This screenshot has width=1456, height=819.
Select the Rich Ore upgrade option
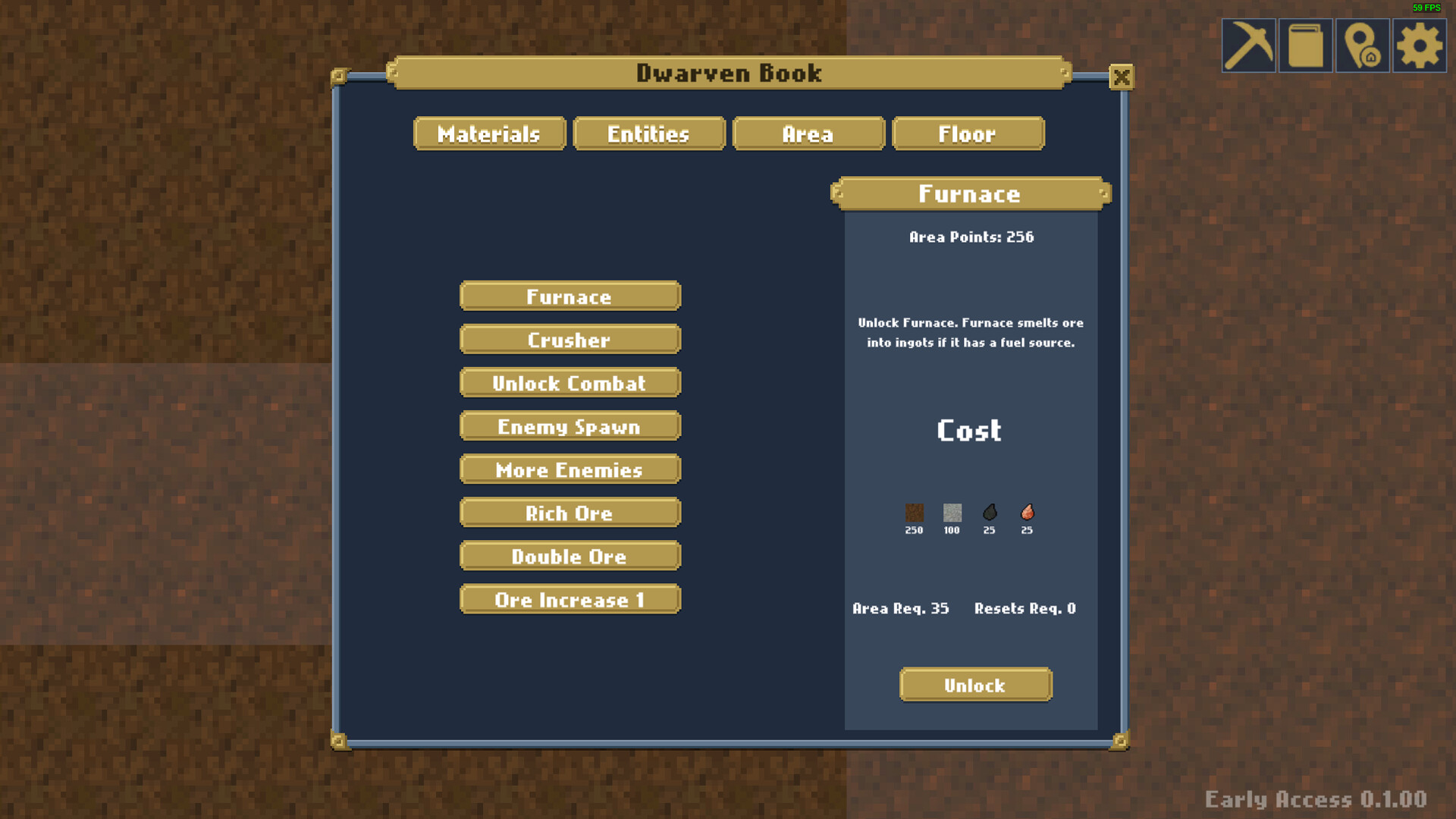point(568,513)
